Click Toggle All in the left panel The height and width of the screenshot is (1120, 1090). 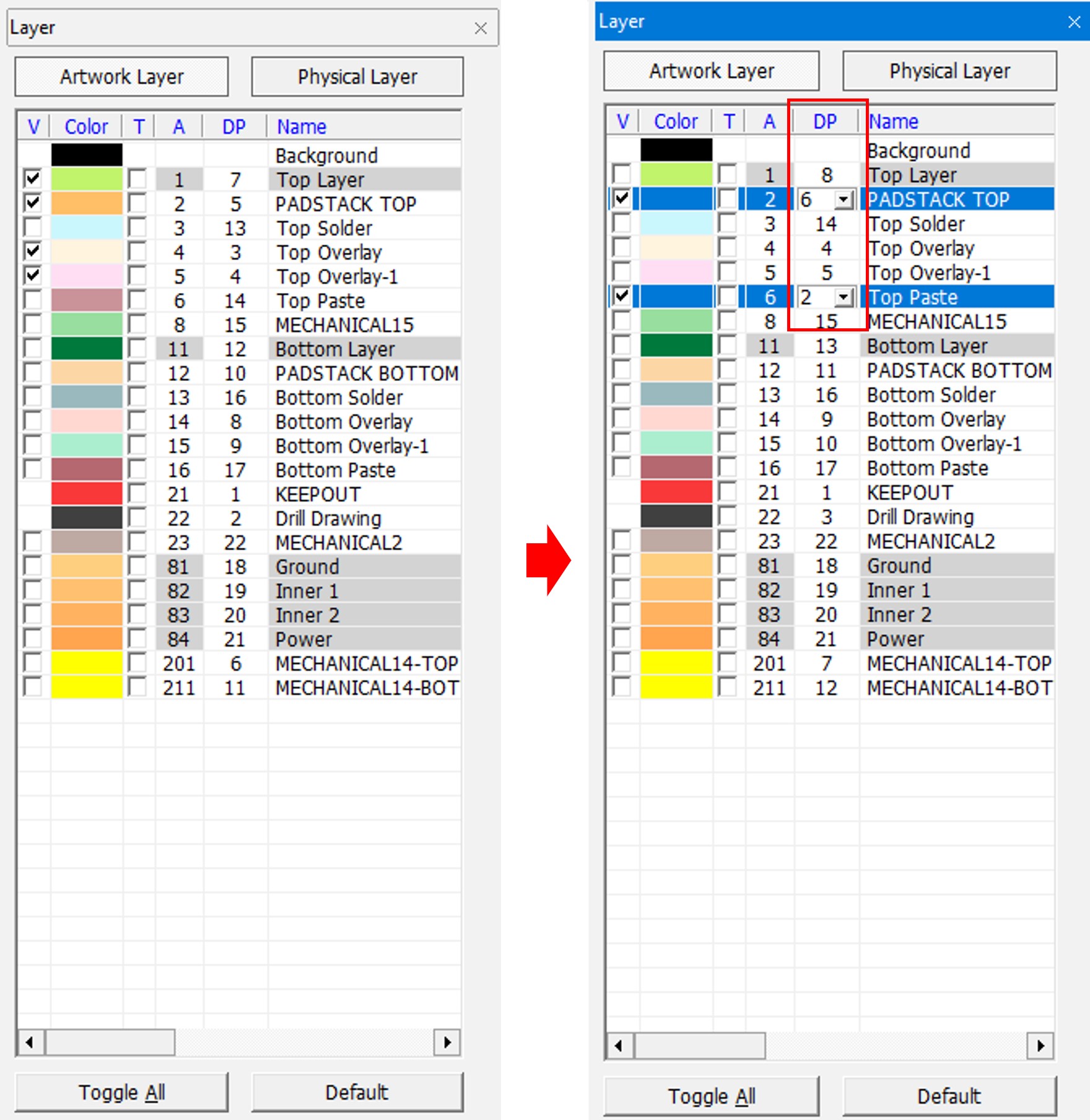(121, 1092)
